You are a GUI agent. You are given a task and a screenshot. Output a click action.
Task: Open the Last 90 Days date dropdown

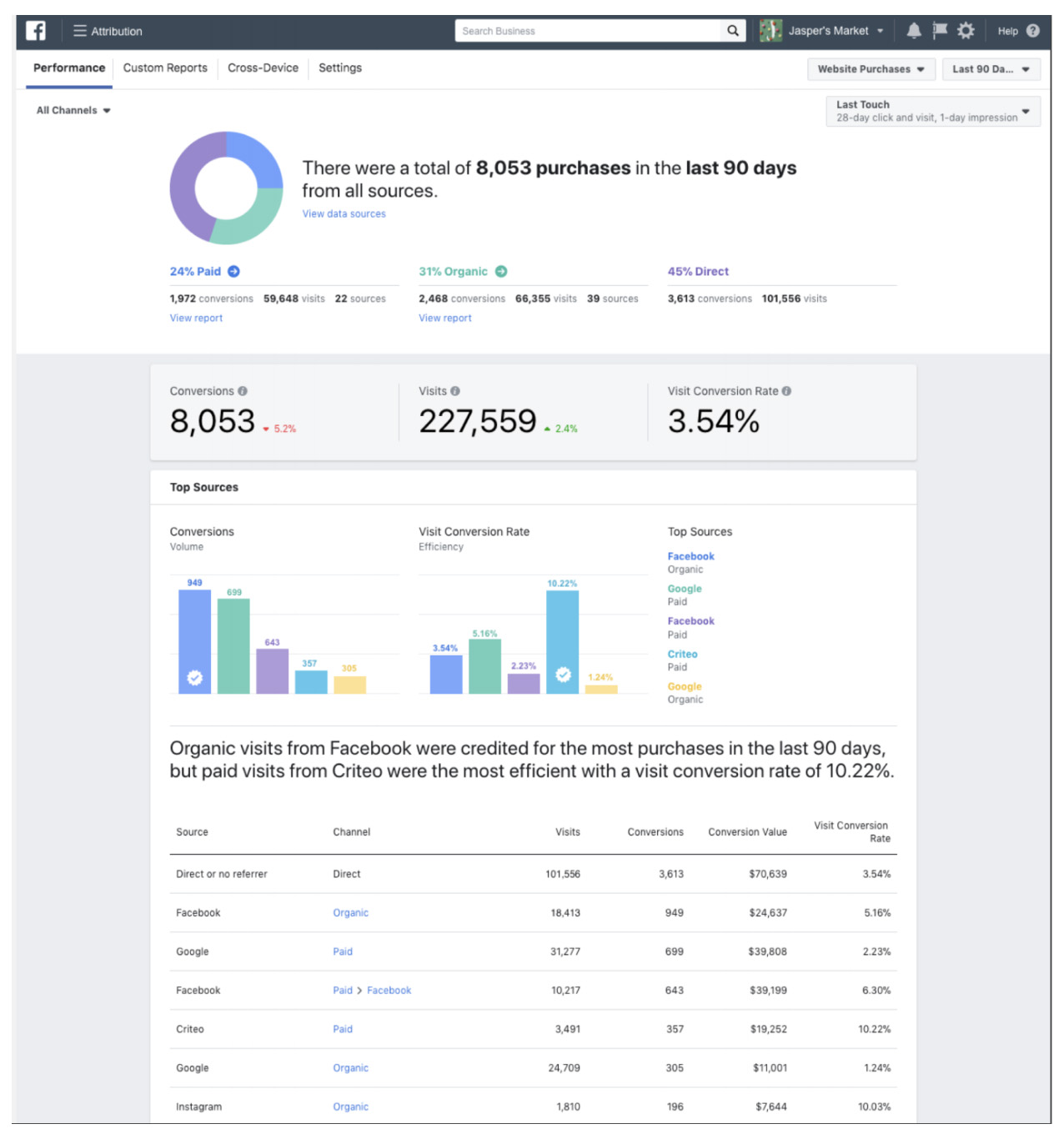[991, 69]
